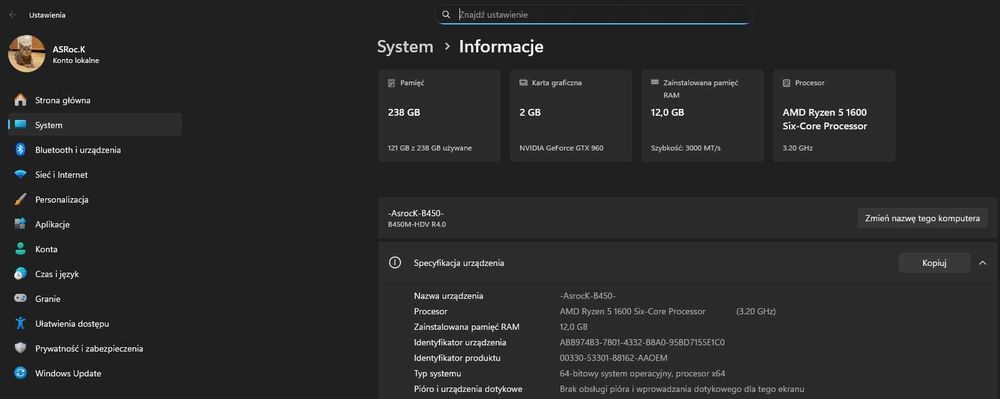Copy device specs with Kopiuj button
The width and height of the screenshot is (1000, 399).
tap(934, 263)
